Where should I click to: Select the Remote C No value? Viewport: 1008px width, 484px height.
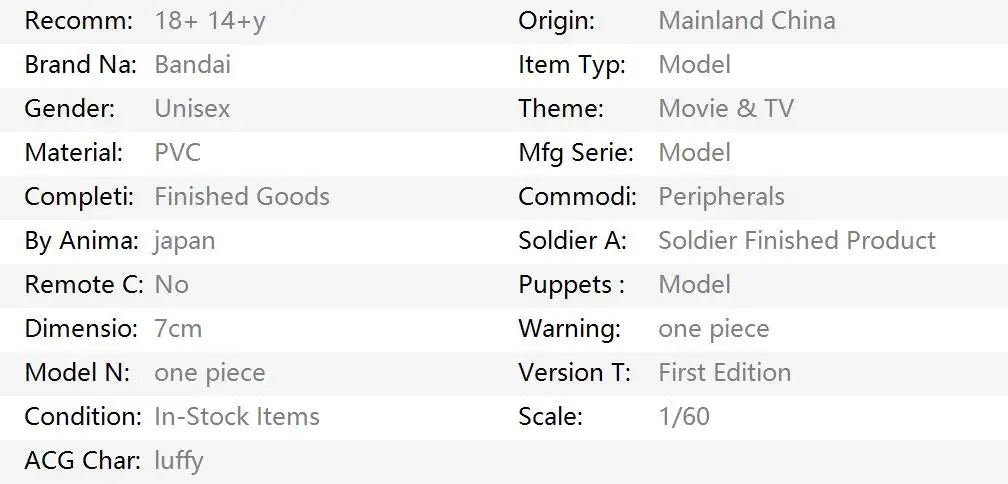(x=172, y=285)
